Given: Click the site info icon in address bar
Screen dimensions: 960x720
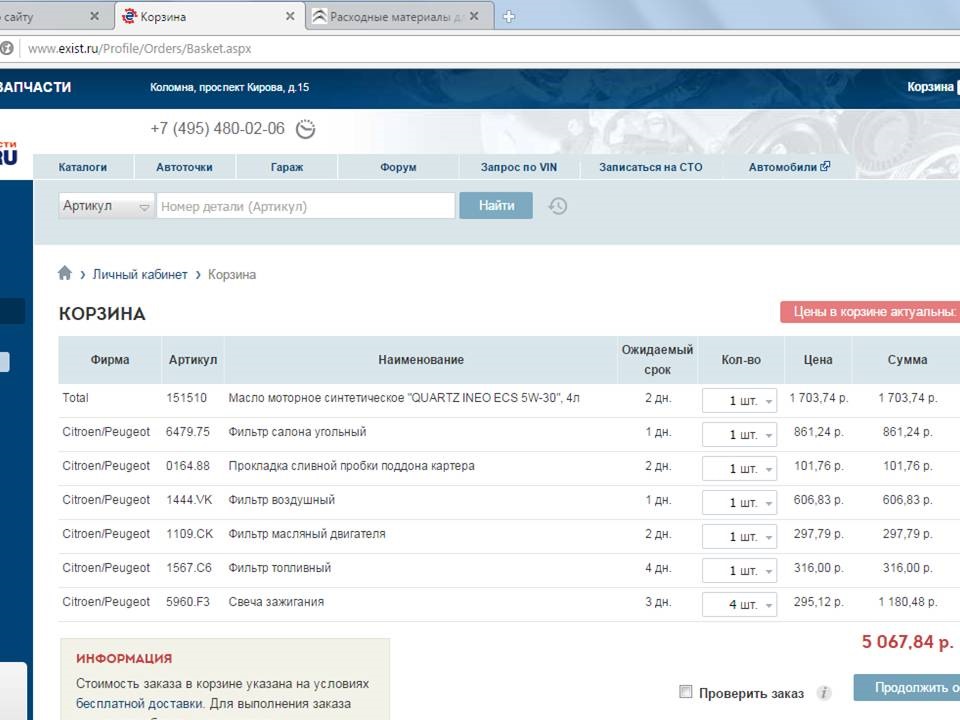Looking at the screenshot, I should (6, 48).
